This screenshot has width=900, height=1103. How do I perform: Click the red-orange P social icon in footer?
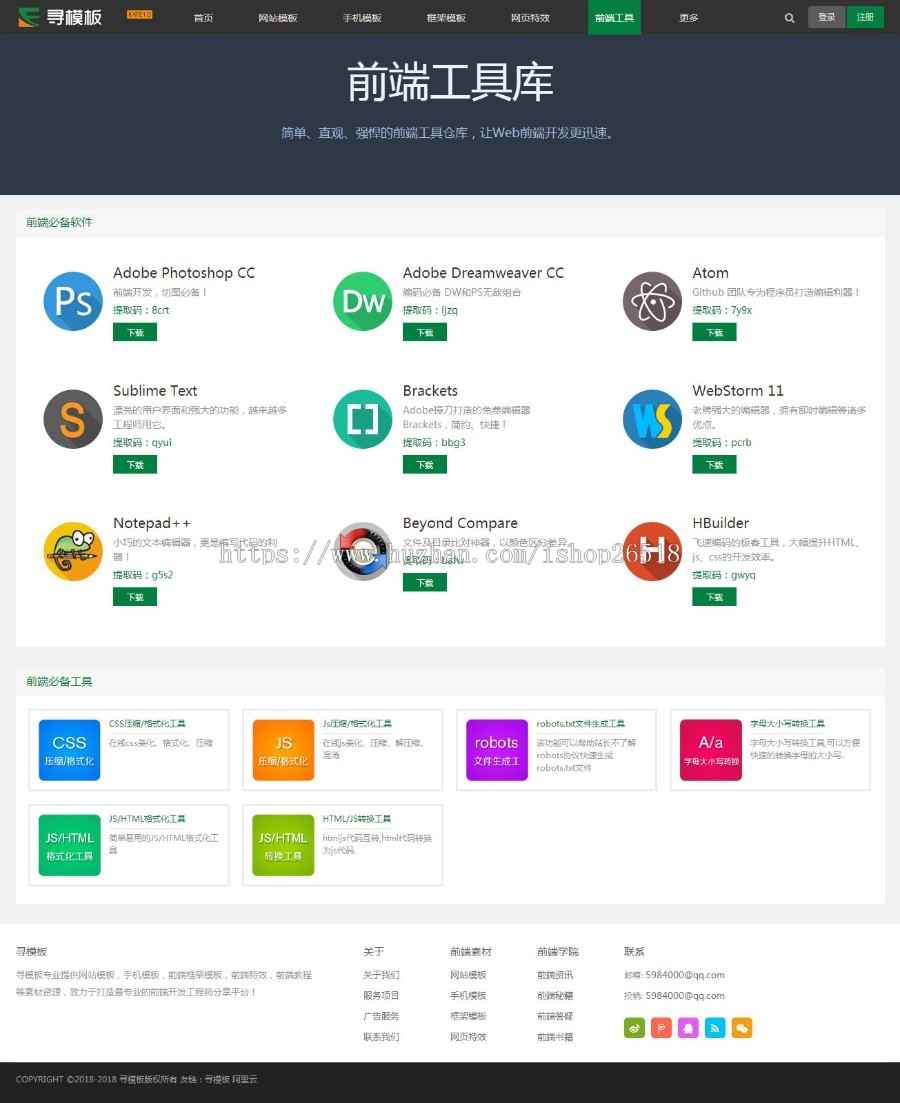(661, 1028)
